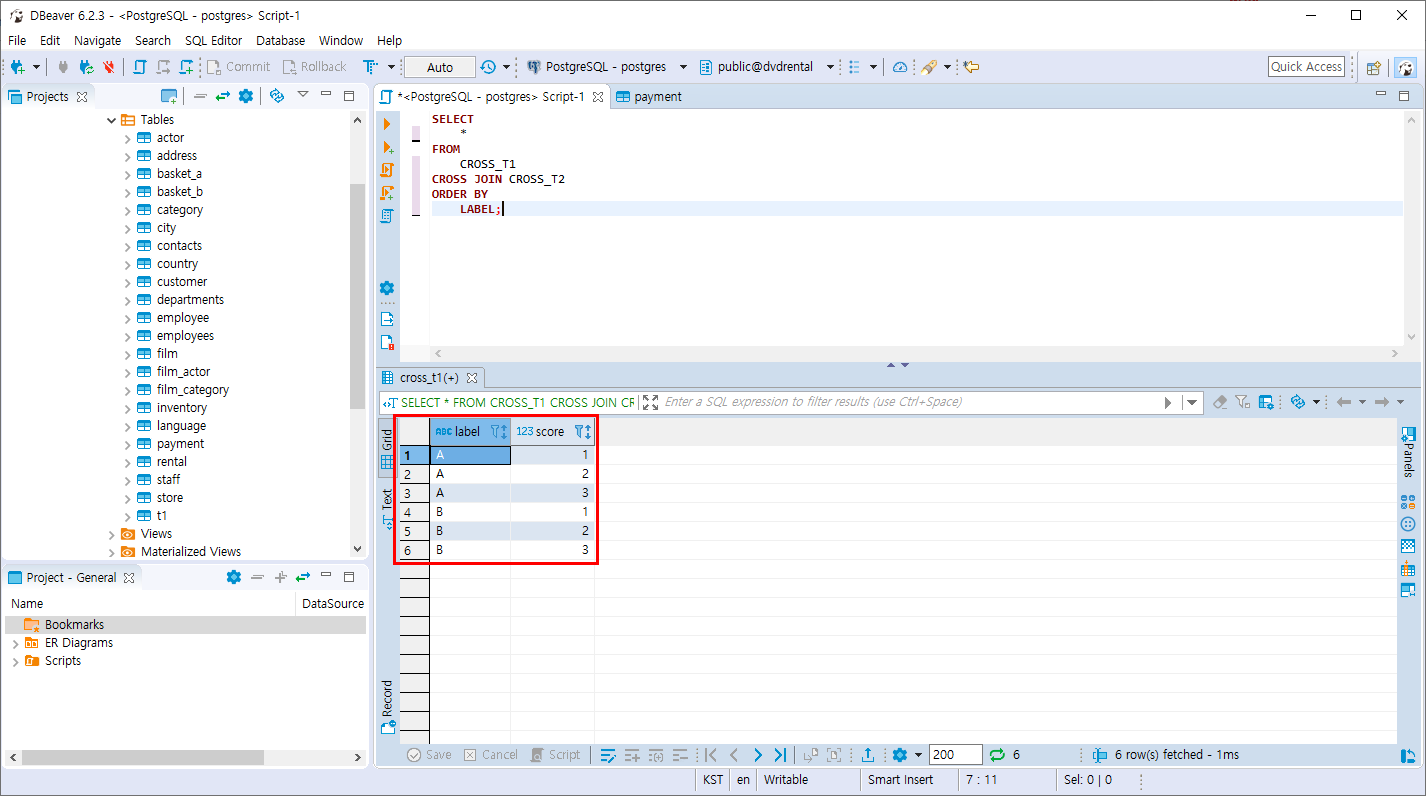Switch to the payment editor tab

coord(648,97)
